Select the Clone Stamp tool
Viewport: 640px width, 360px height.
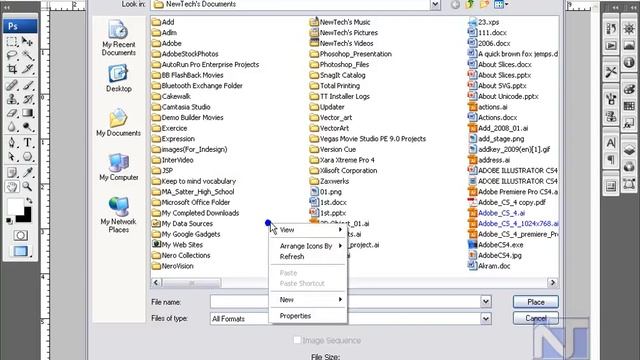[x=12, y=99]
